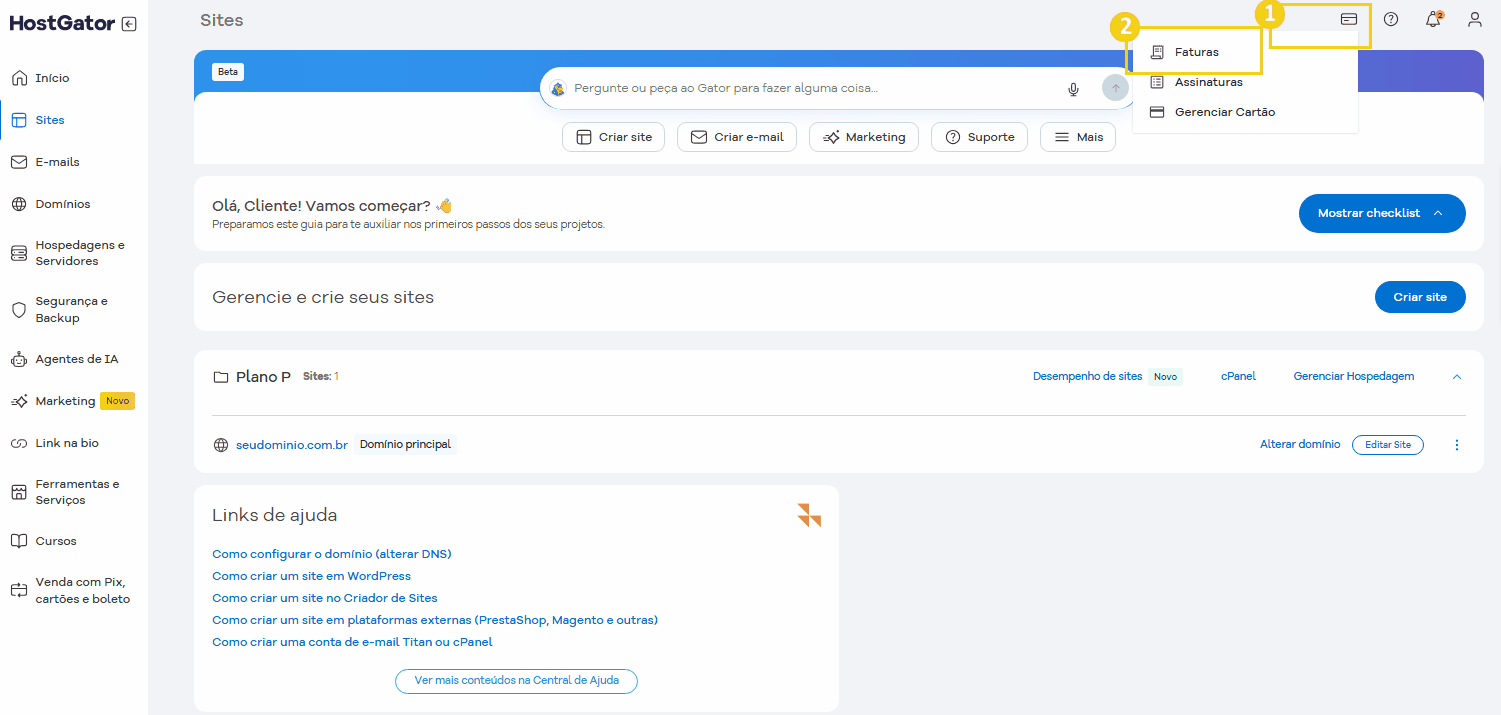This screenshot has width=1501, height=715.
Task: Collapse the sidebar using the arrow near HostGator logo
Action: 129,23
